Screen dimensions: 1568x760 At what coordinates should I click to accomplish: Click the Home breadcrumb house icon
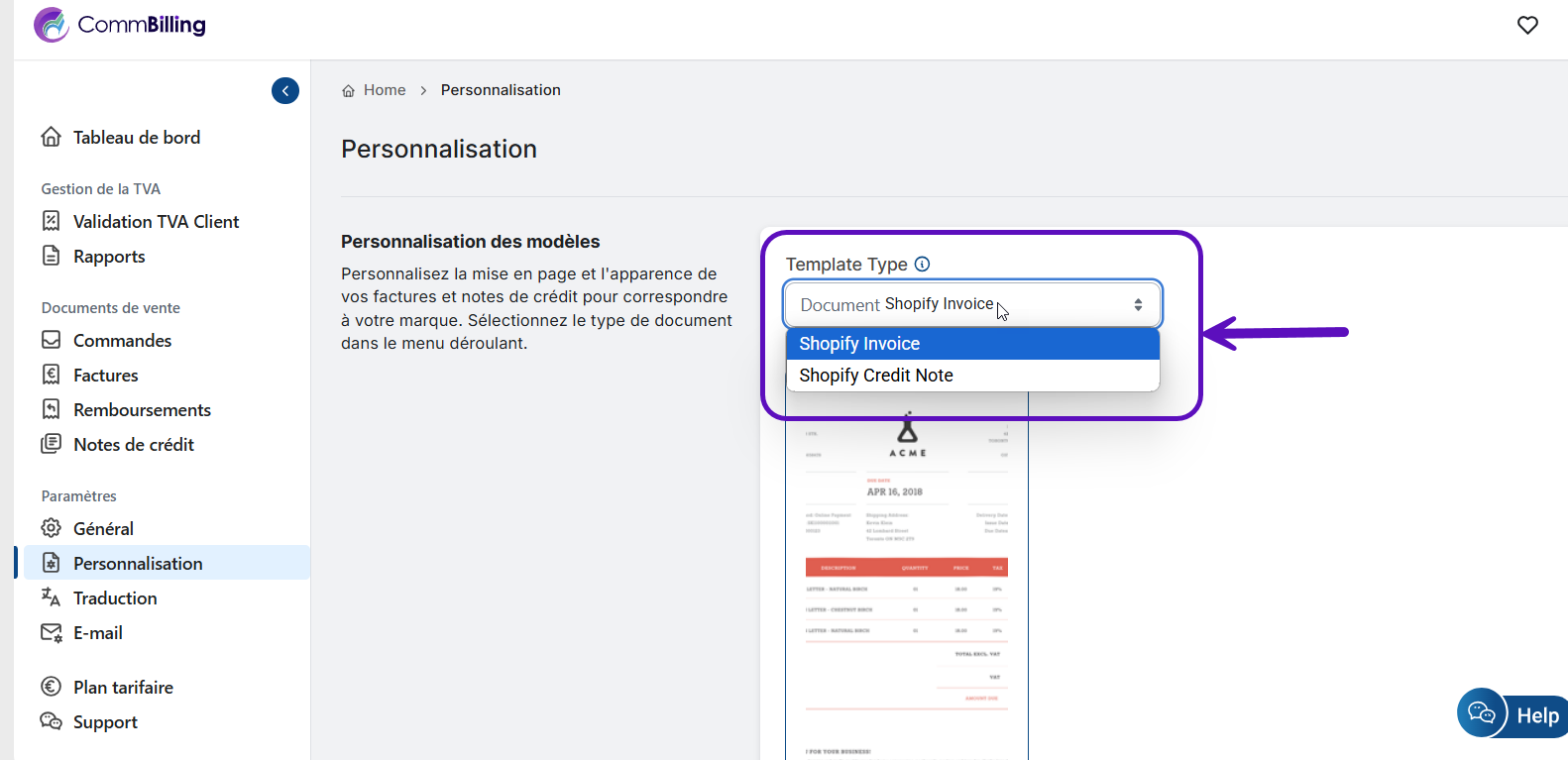tap(348, 91)
